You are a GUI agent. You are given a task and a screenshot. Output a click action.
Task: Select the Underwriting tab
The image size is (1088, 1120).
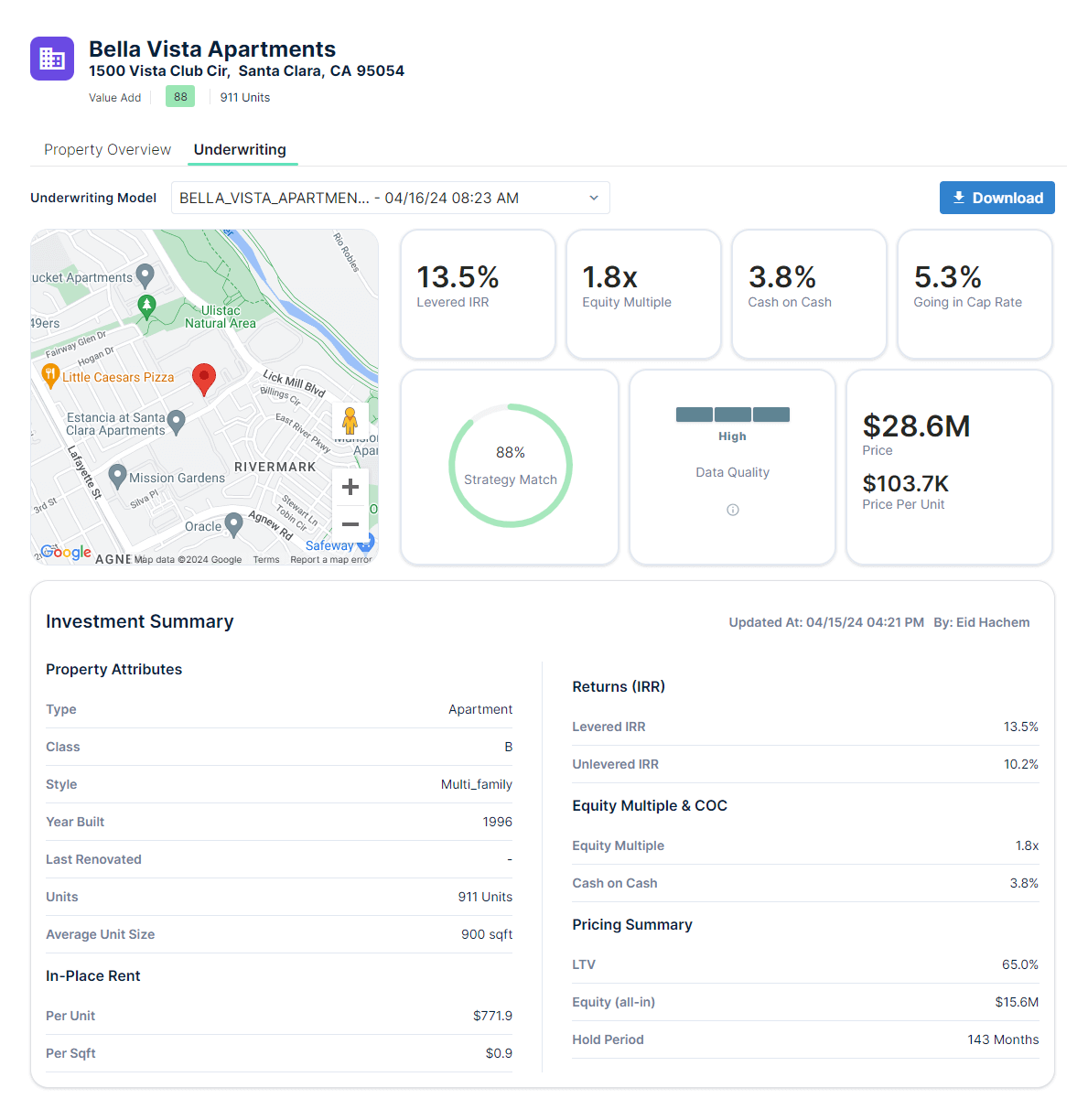(242, 149)
